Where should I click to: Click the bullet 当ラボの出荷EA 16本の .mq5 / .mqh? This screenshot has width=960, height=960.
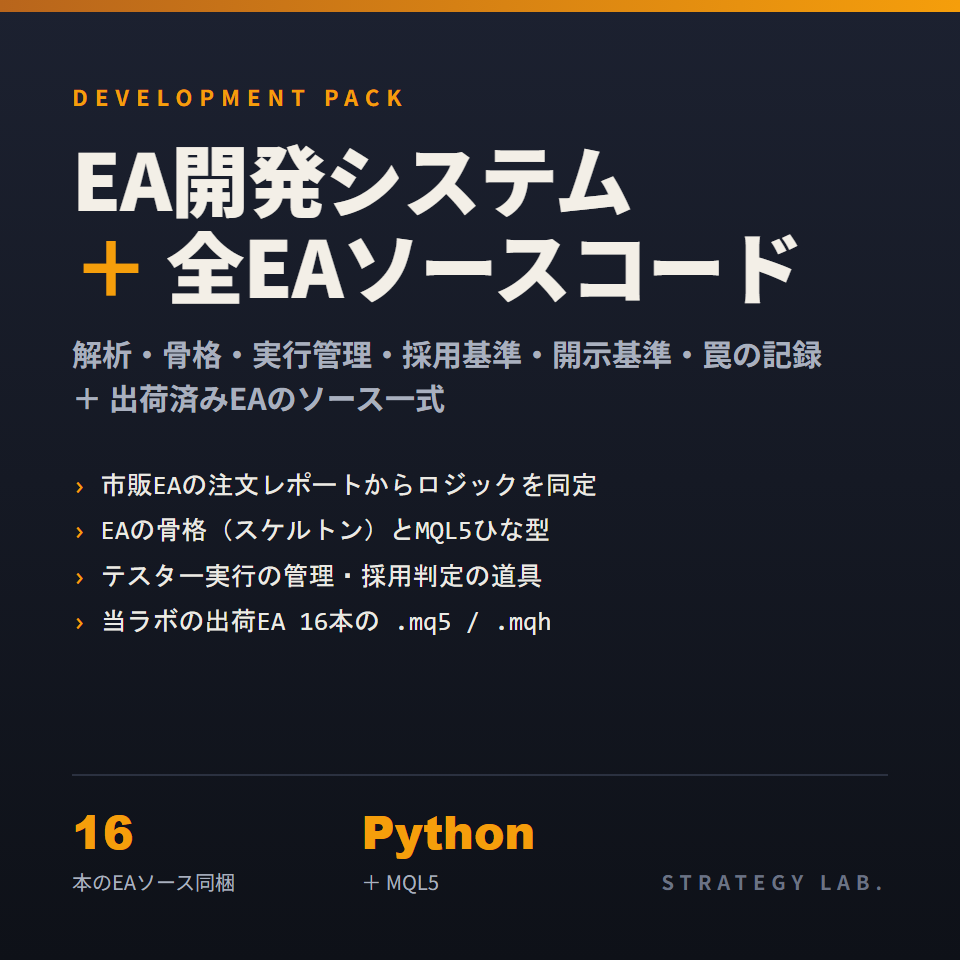326,622
